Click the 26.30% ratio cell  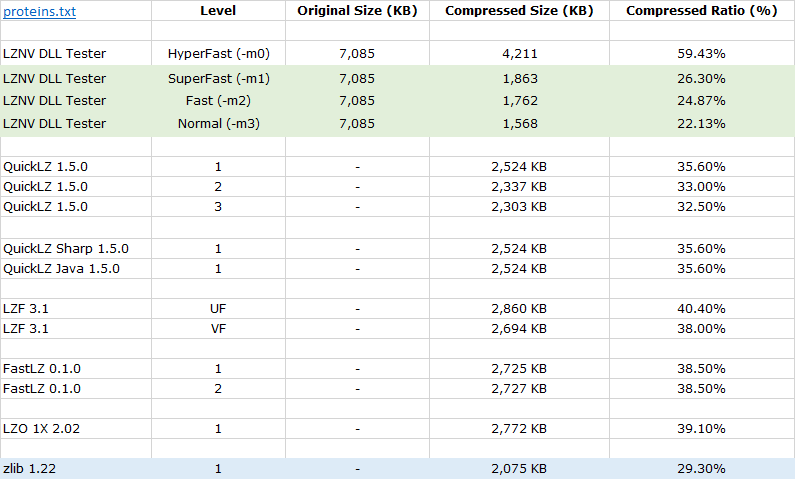coord(702,79)
